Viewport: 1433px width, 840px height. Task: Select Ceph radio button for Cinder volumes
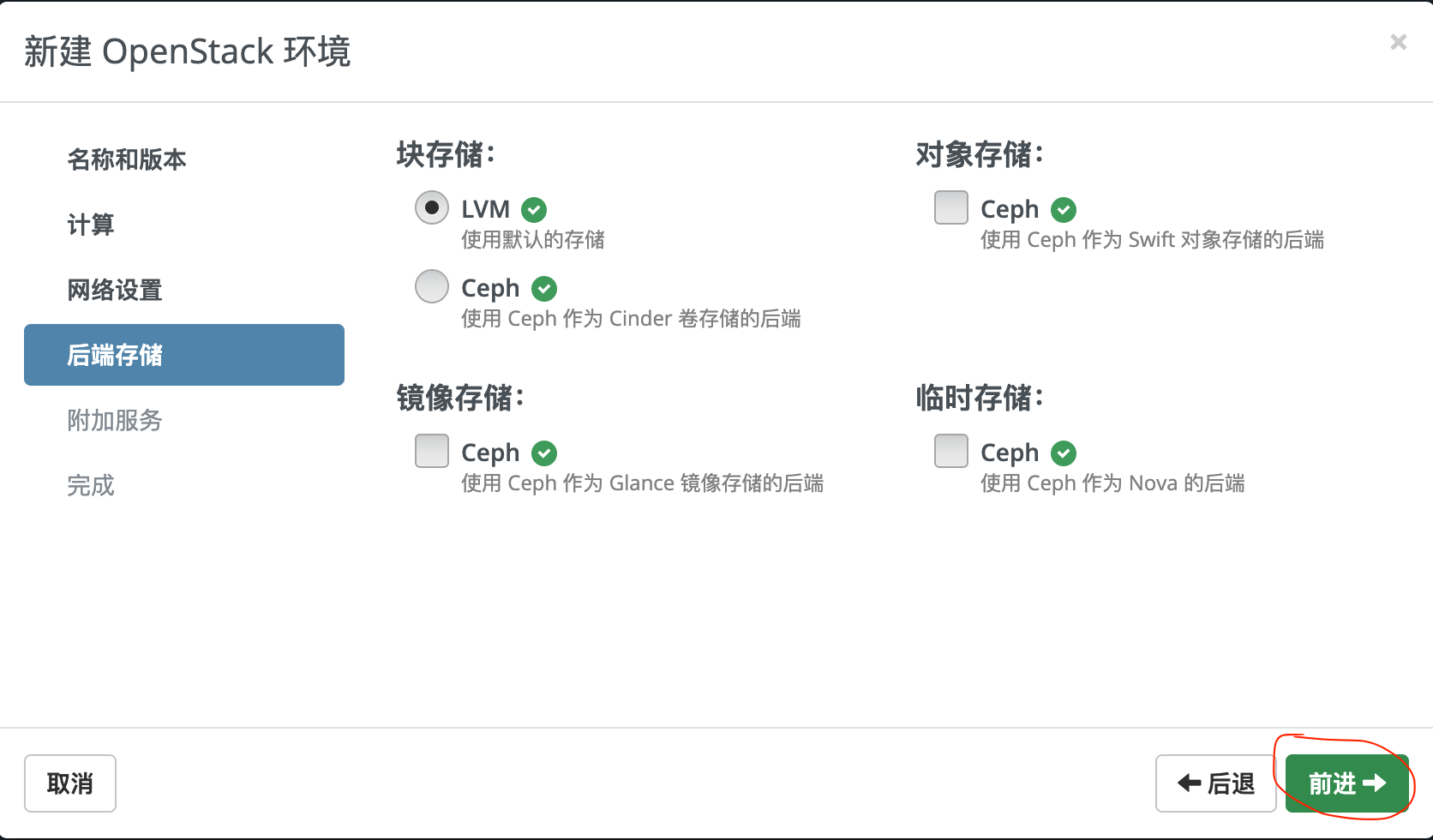pyautogui.click(x=432, y=286)
